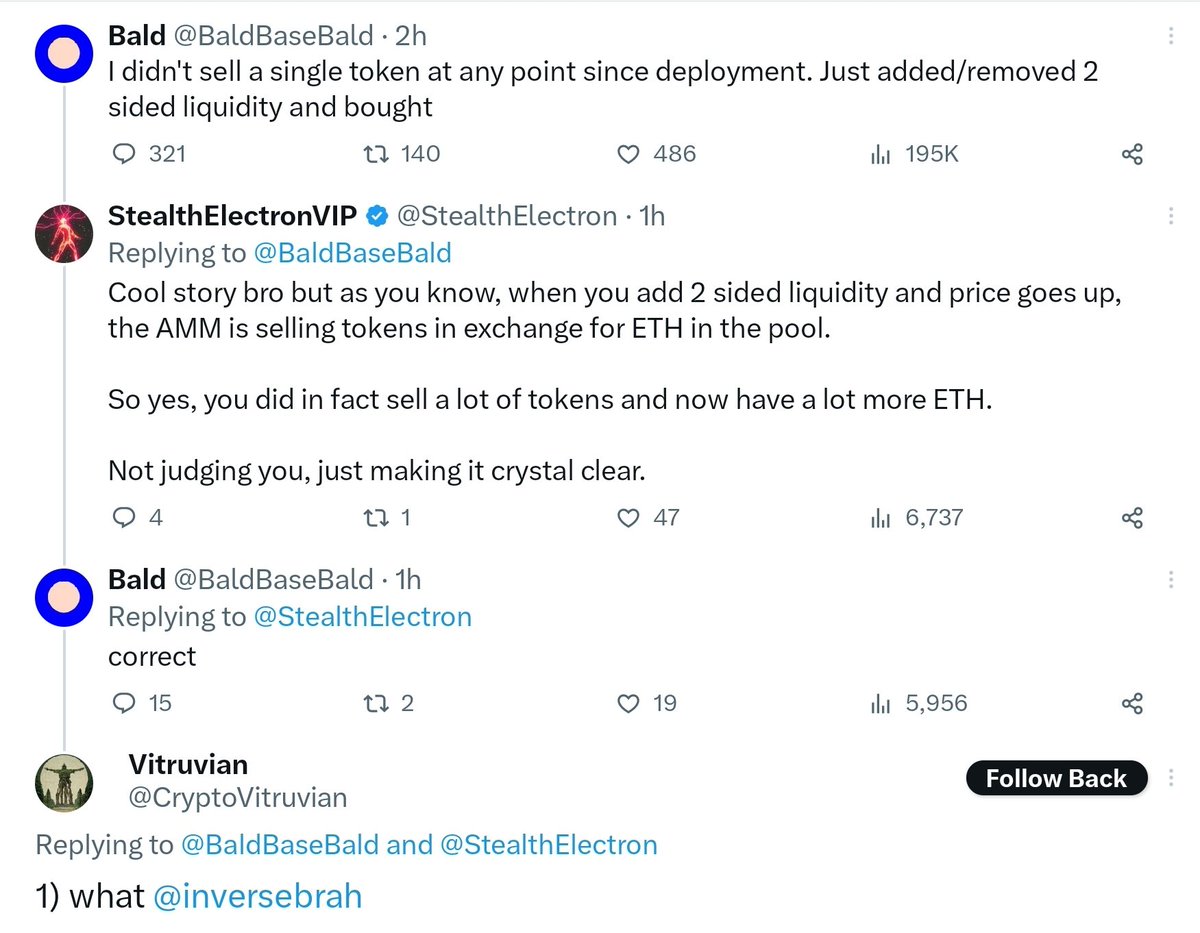Open the @inversebrah mention link
The width and height of the screenshot is (1200, 933).
(257, 896)
